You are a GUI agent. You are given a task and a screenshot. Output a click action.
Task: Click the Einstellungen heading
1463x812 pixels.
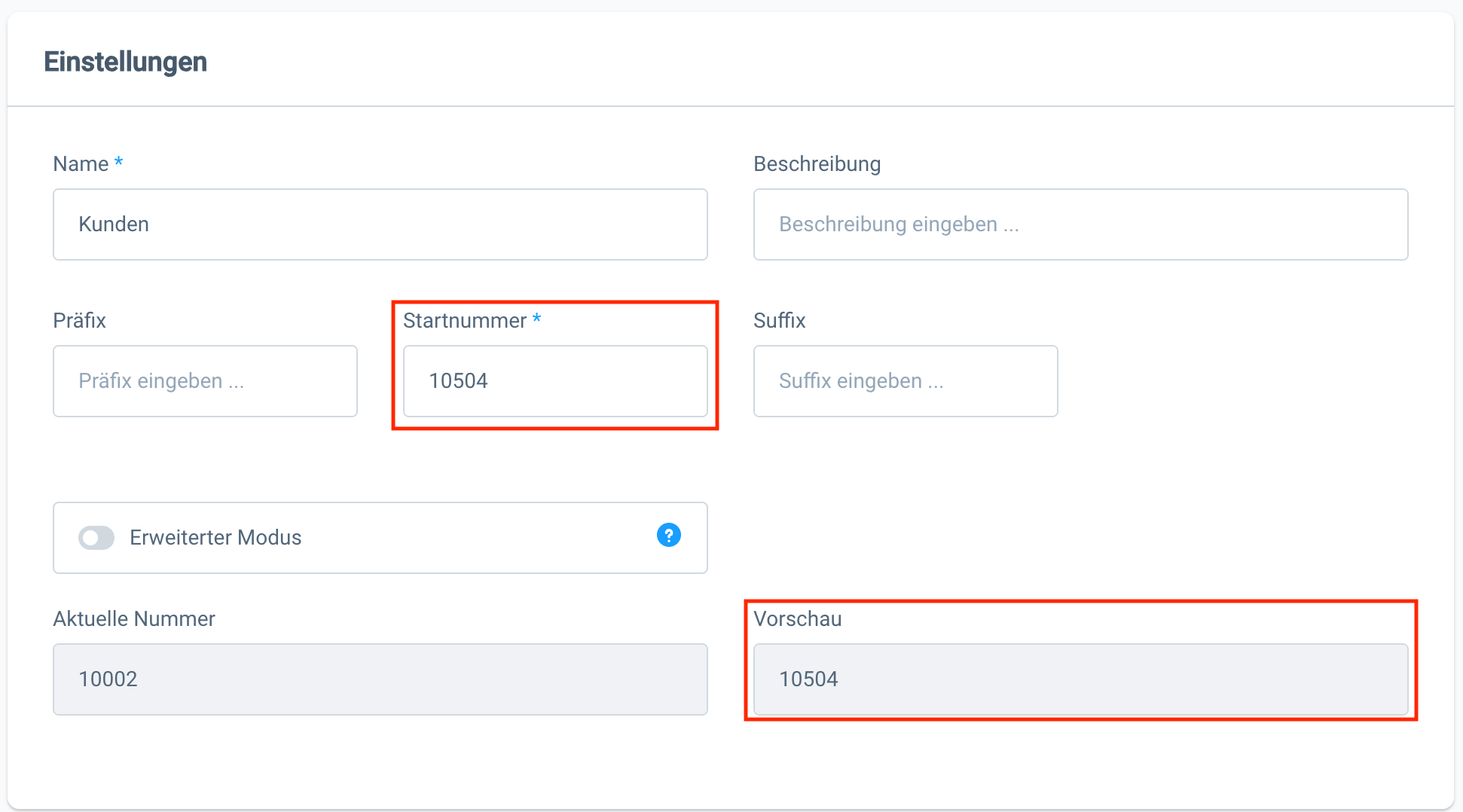pos(126,61)
